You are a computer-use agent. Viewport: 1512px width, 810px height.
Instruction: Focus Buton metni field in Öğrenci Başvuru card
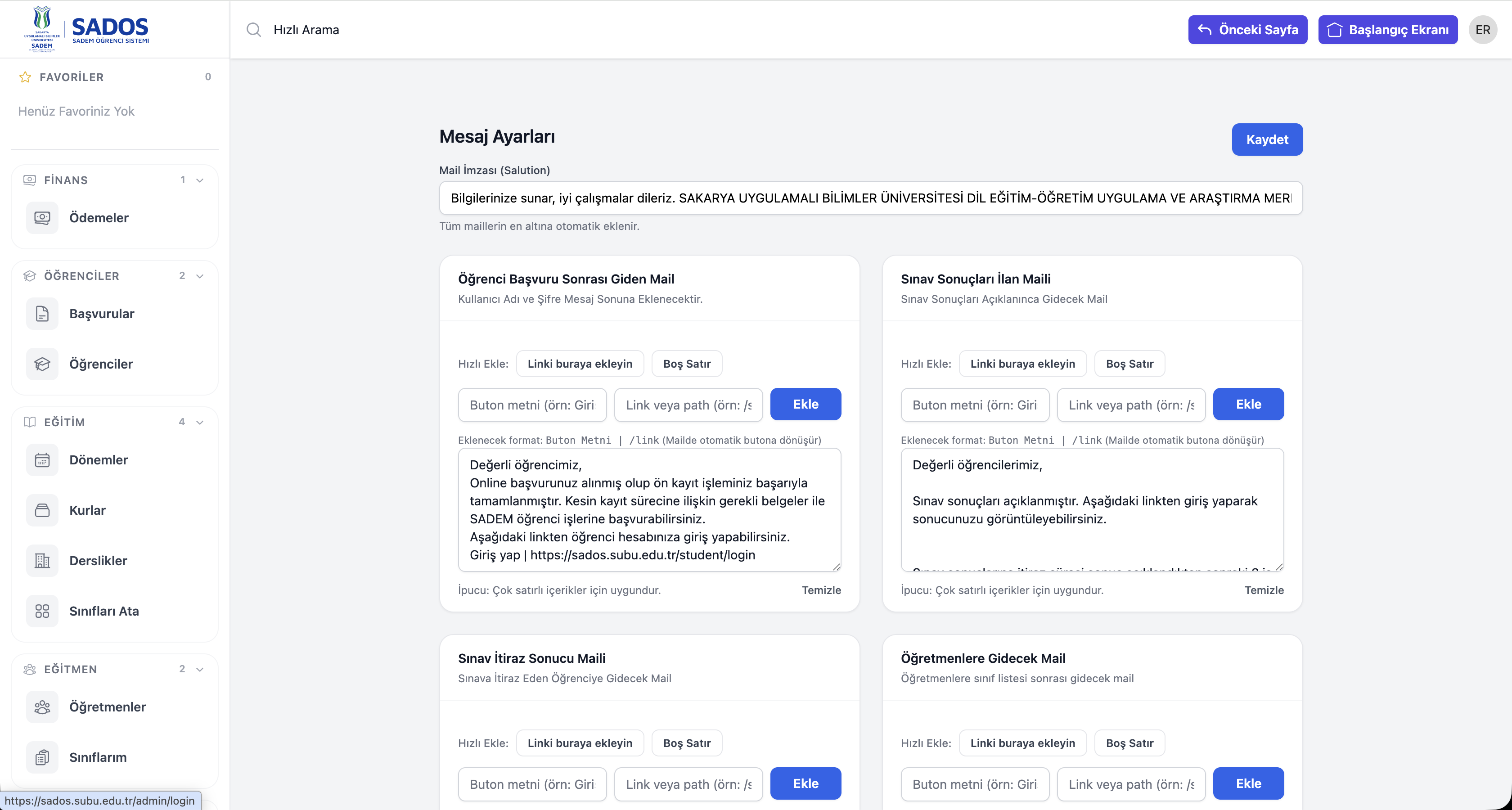[532, 405]
